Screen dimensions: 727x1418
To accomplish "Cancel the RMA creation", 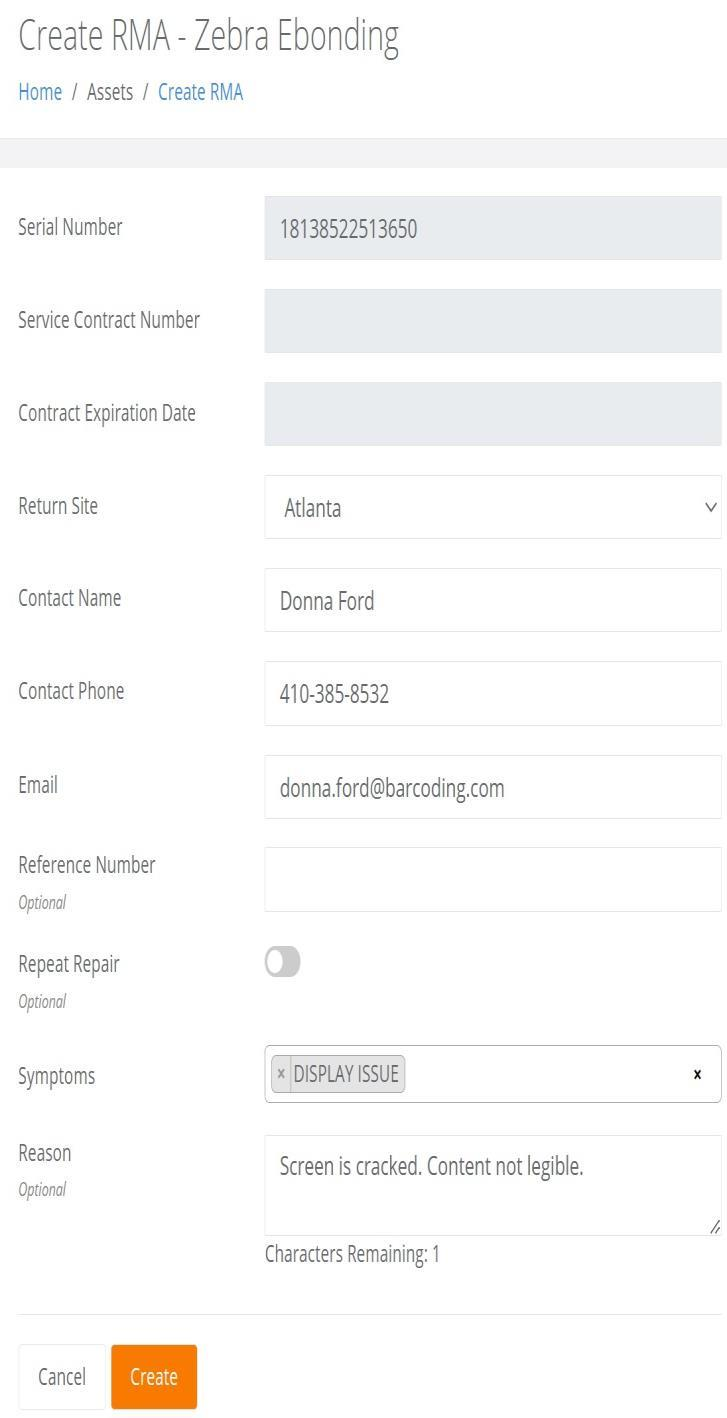I will (x=62, y=1377).
